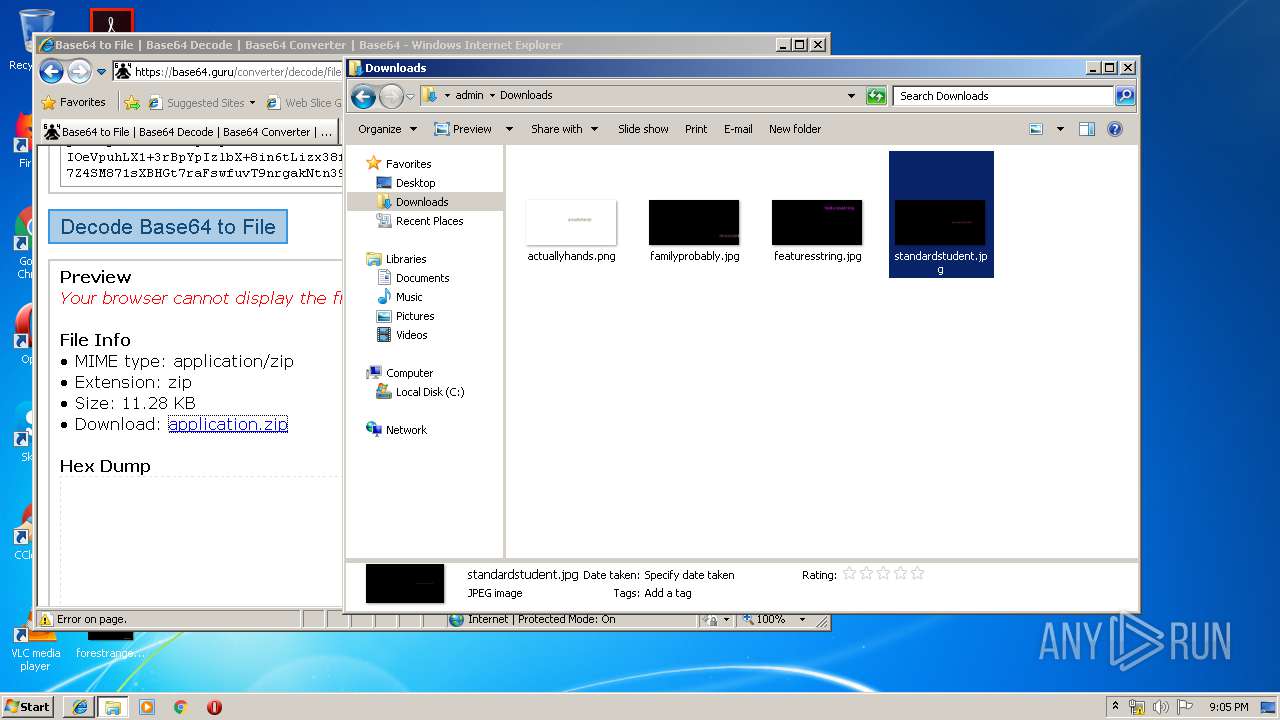
Task: Select the featuresstring.jpg thumbnail
Action: coord(817,222)
